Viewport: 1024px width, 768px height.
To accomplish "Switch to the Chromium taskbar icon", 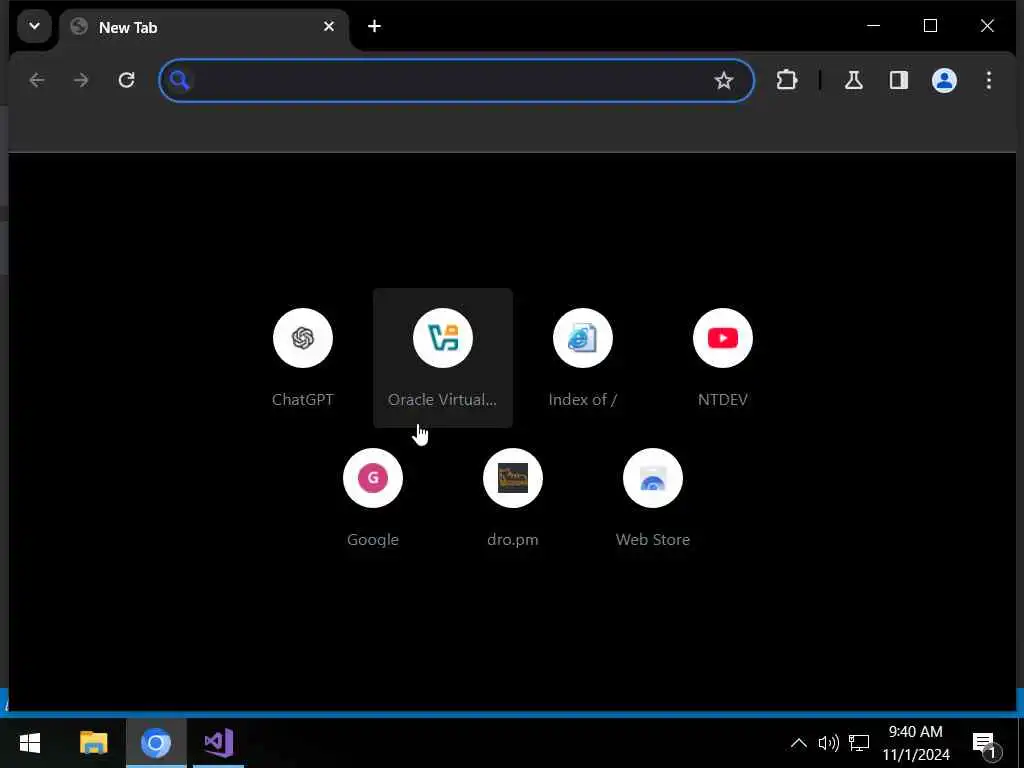I will [x=156, y=743].
